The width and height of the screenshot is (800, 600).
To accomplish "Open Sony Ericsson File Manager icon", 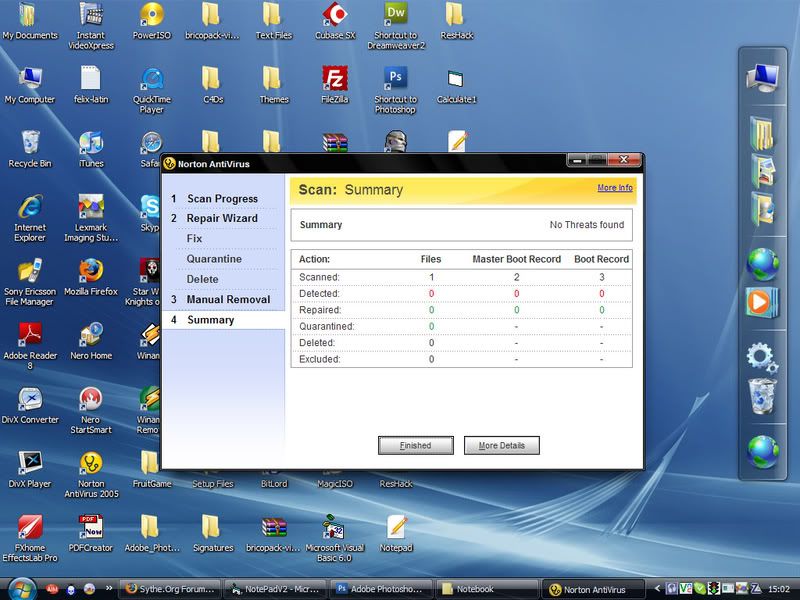I will pyautogui.click(x=30, y=282).
